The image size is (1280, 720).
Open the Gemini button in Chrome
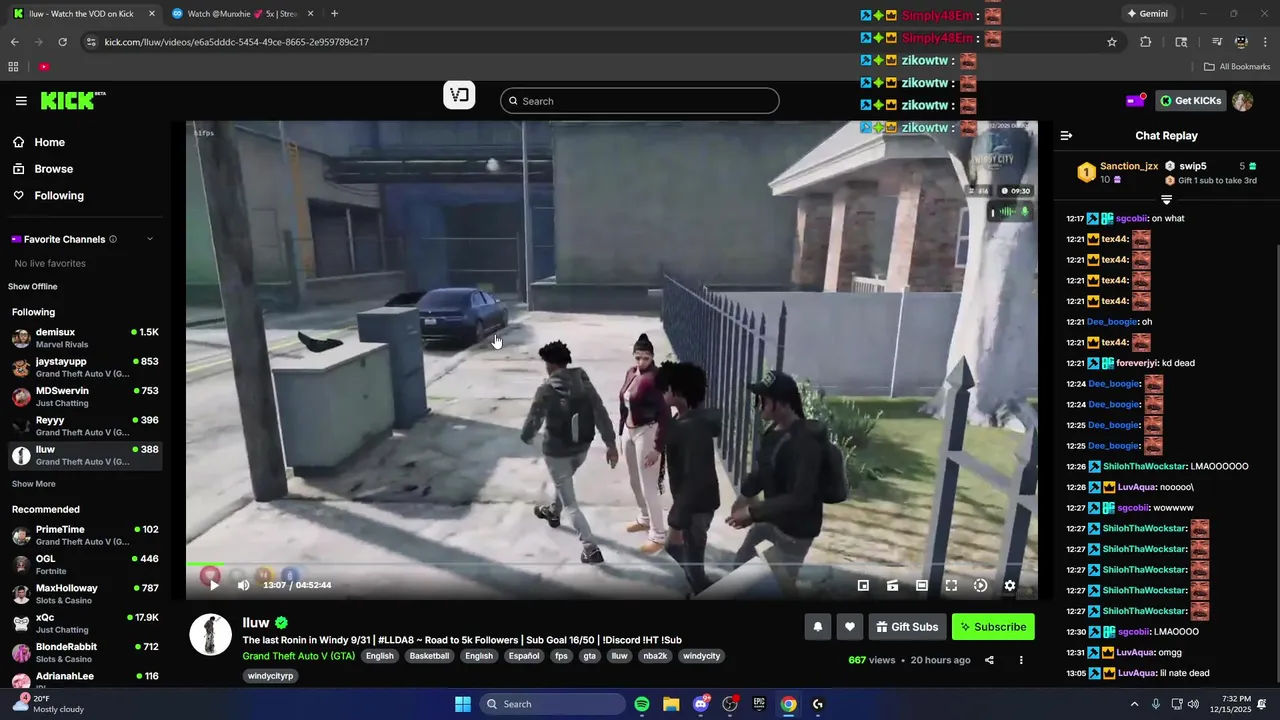(x=1147, y=14)
